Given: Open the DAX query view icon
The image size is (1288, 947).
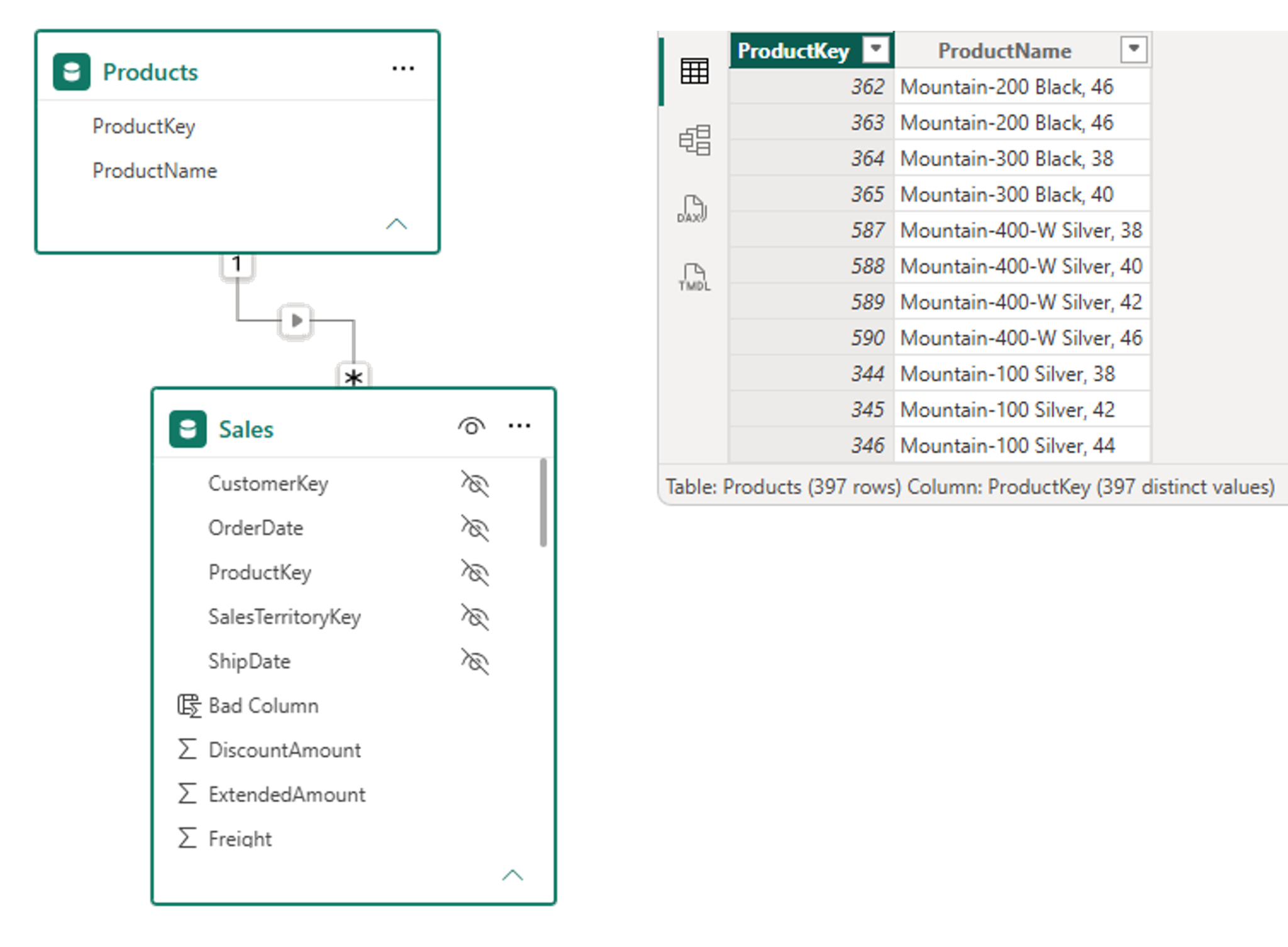Looking at the screenshot, I should click(692, 209).
